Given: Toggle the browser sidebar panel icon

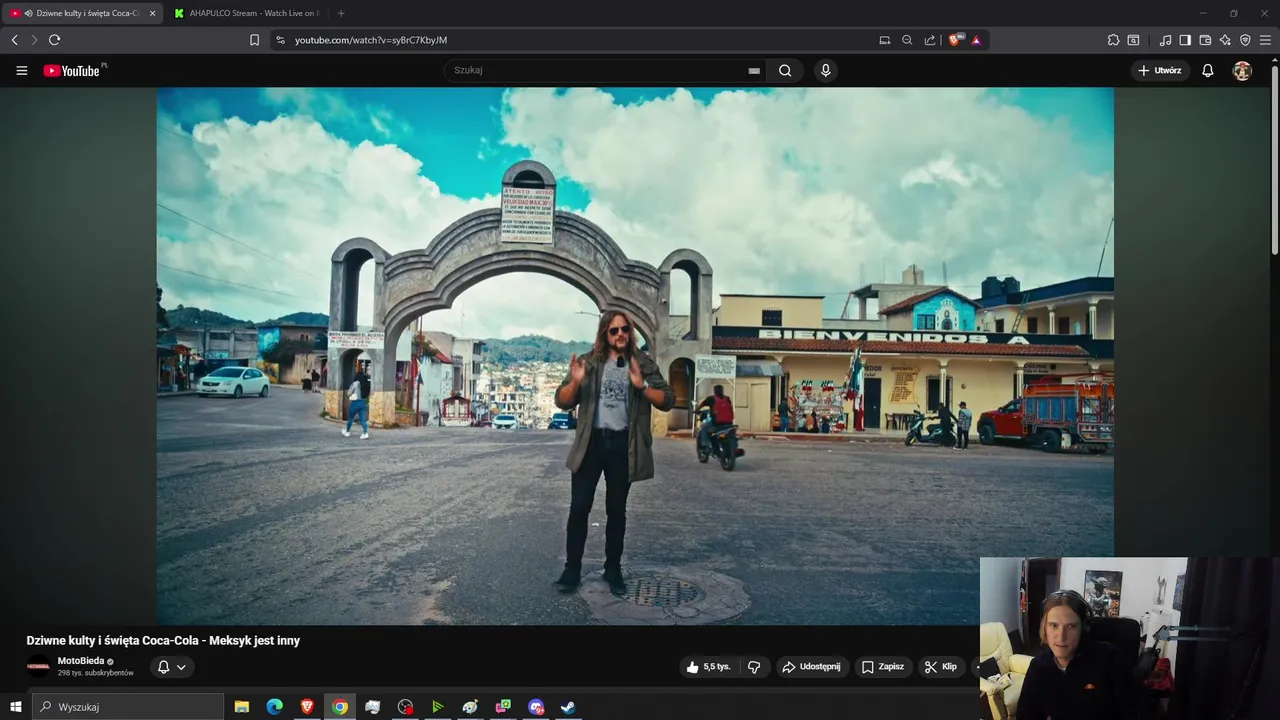Looking at the screenshot, I should pyautogui.click(x=1185, y=40).
